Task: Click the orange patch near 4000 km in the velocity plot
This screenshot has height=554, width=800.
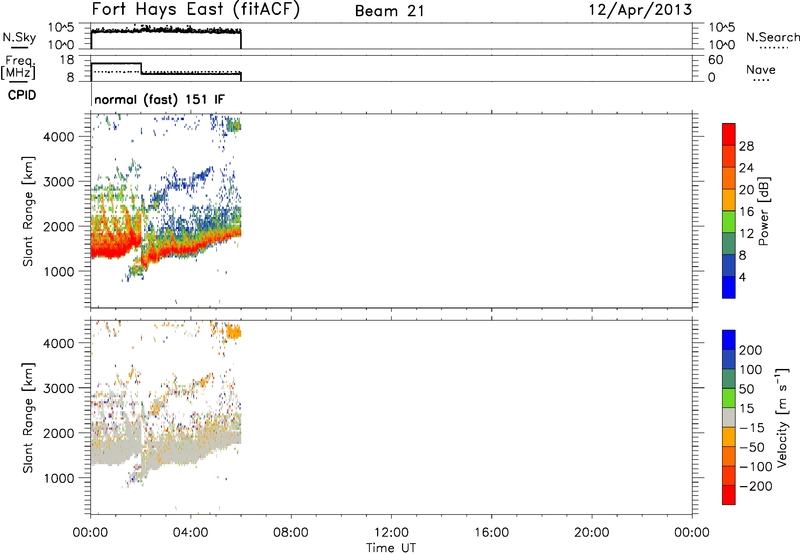Action: (234, 333)
